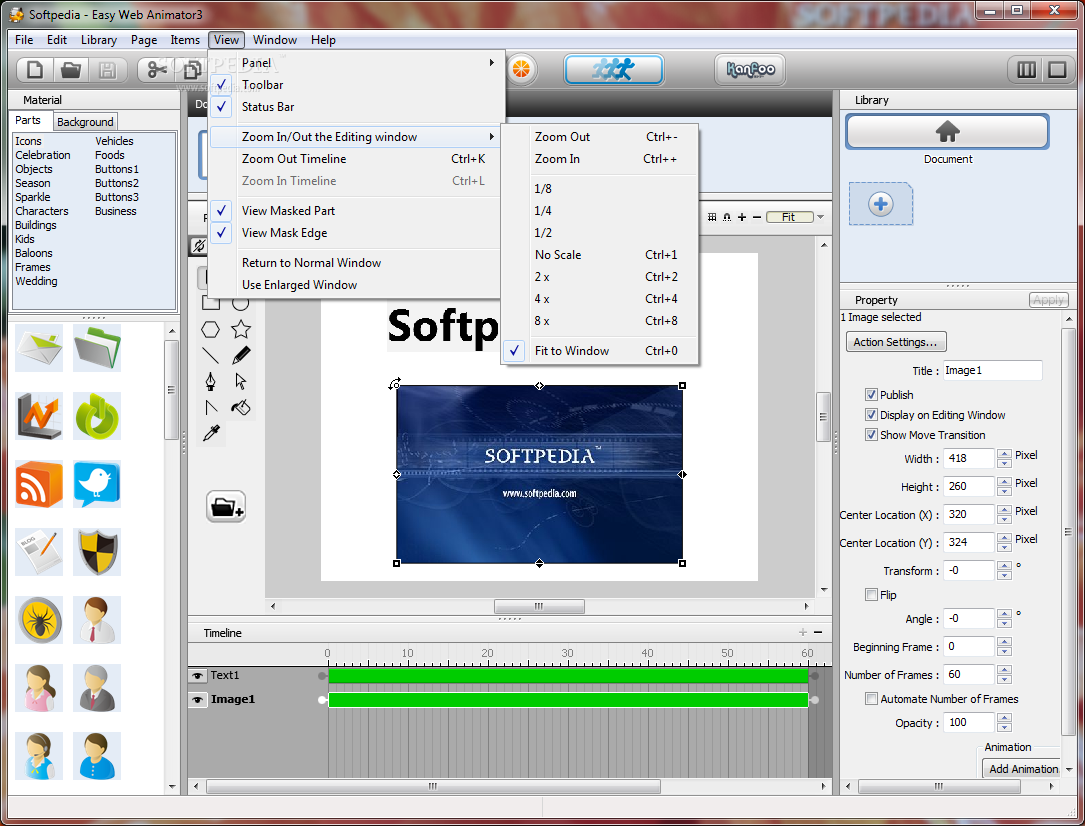
Task: Click the orange round toolbar icon
Action: [522, 70]
